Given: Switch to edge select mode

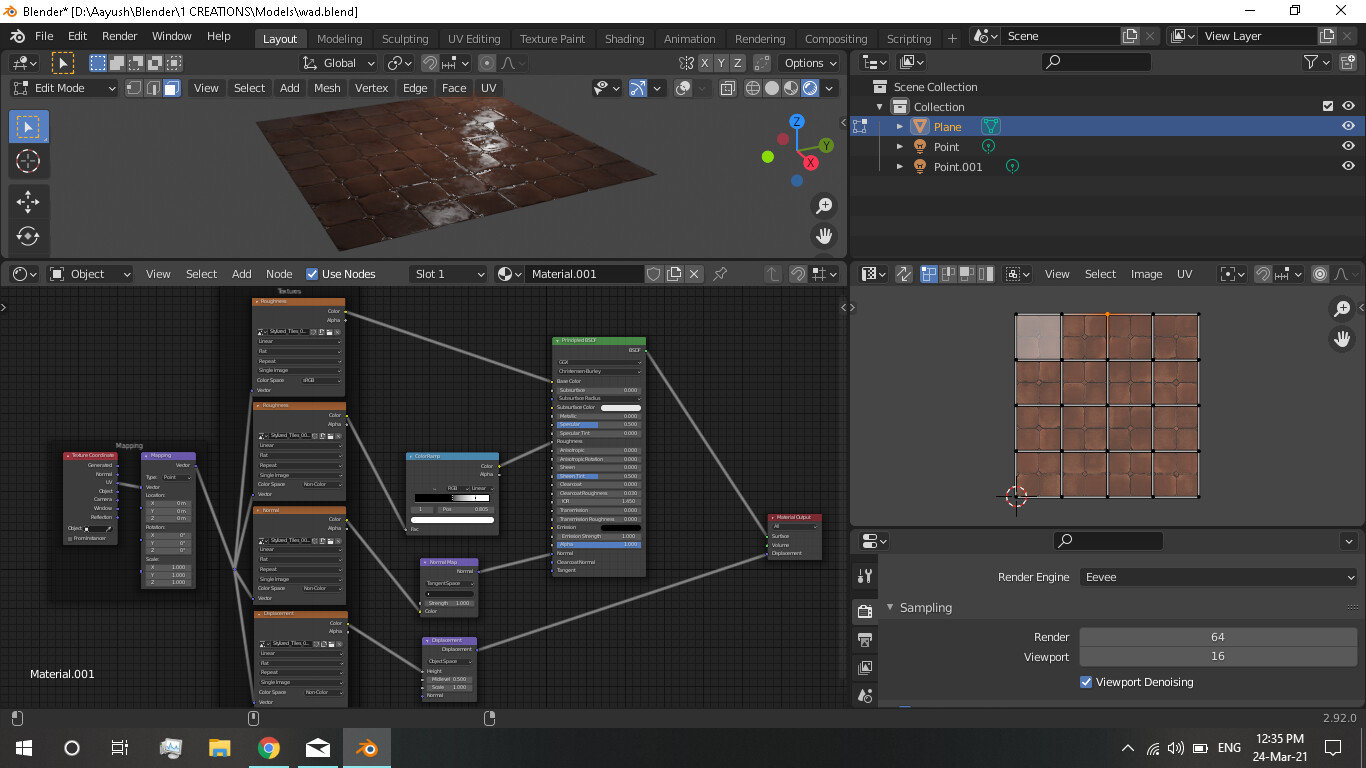Looking at the screenshot, I should pos(153,88).
